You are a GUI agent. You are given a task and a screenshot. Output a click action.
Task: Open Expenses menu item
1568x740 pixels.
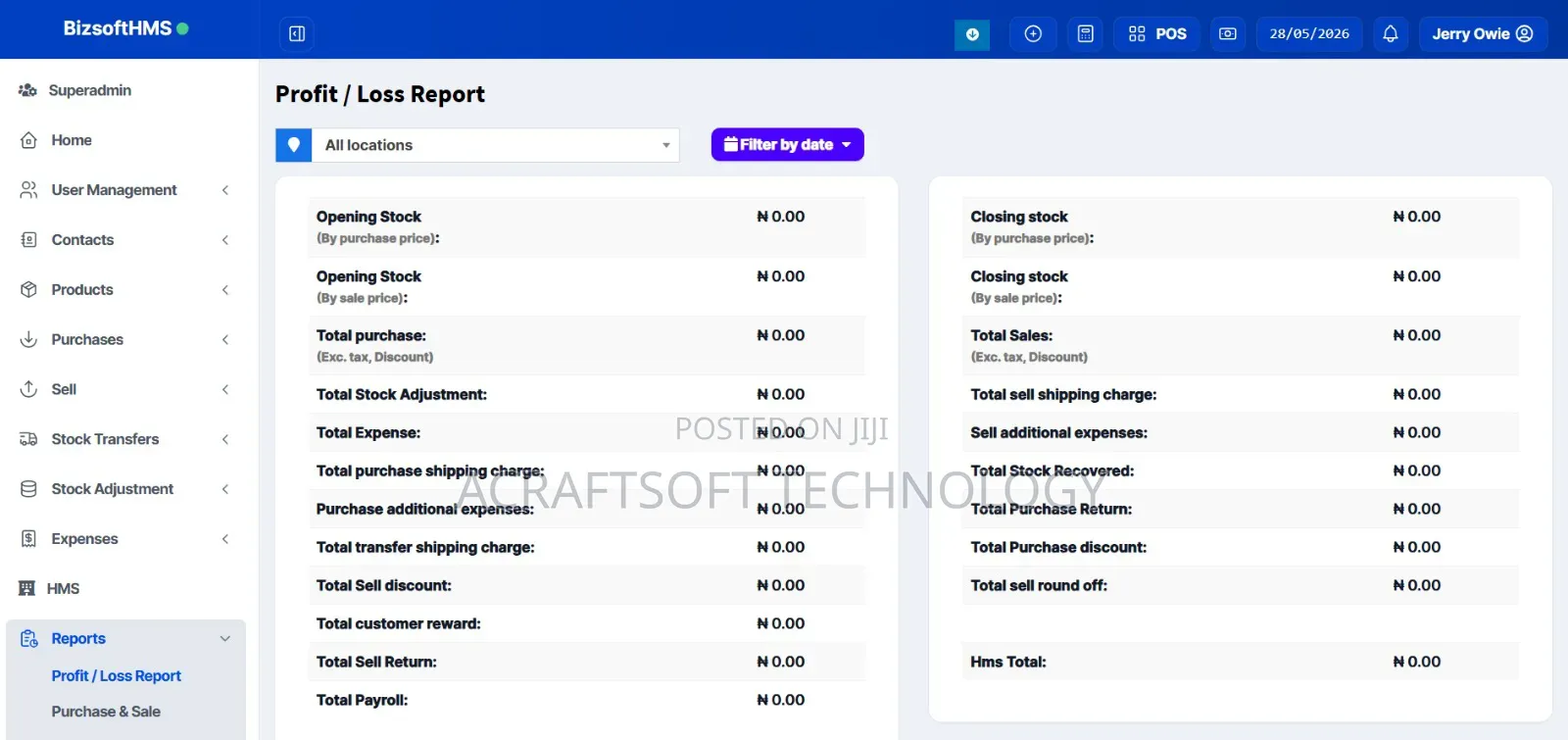pyautogui.click(x=84, y=539)
